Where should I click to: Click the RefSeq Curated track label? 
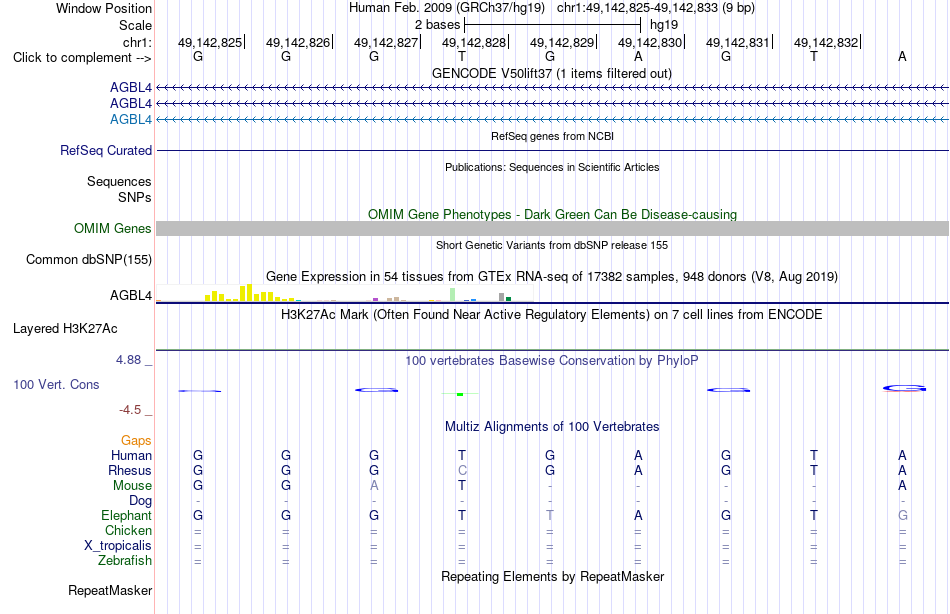[x=105, y=150]
